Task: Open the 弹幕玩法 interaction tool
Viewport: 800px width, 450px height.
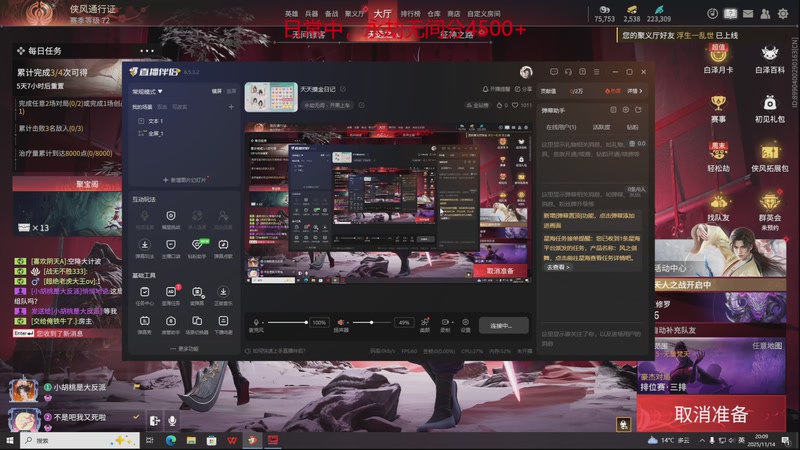Action: click(144, 248)
